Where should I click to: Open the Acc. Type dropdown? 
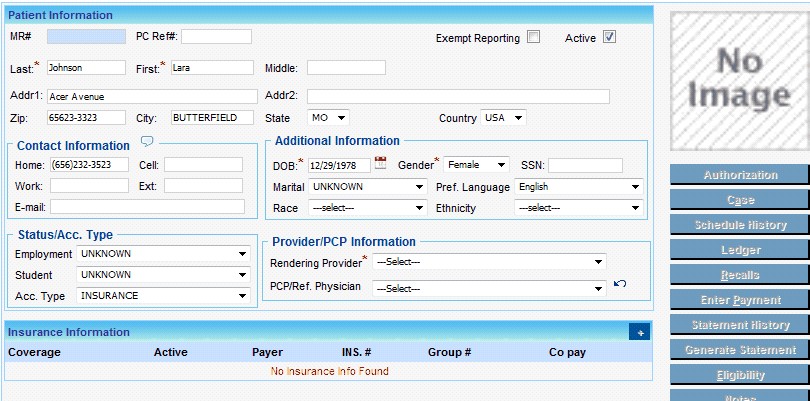(164, 296)
